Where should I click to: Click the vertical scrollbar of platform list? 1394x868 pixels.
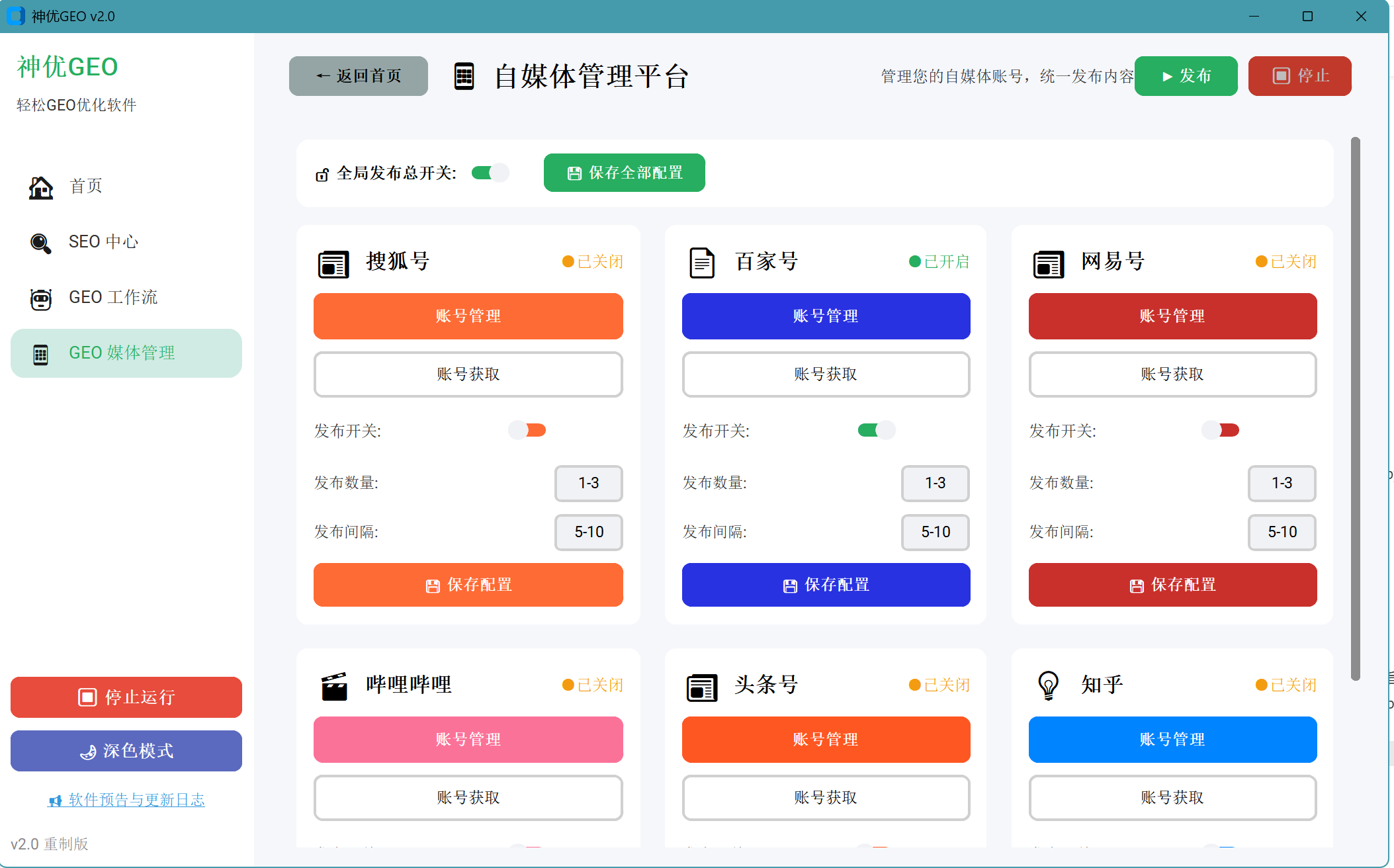pos(1356,409)
